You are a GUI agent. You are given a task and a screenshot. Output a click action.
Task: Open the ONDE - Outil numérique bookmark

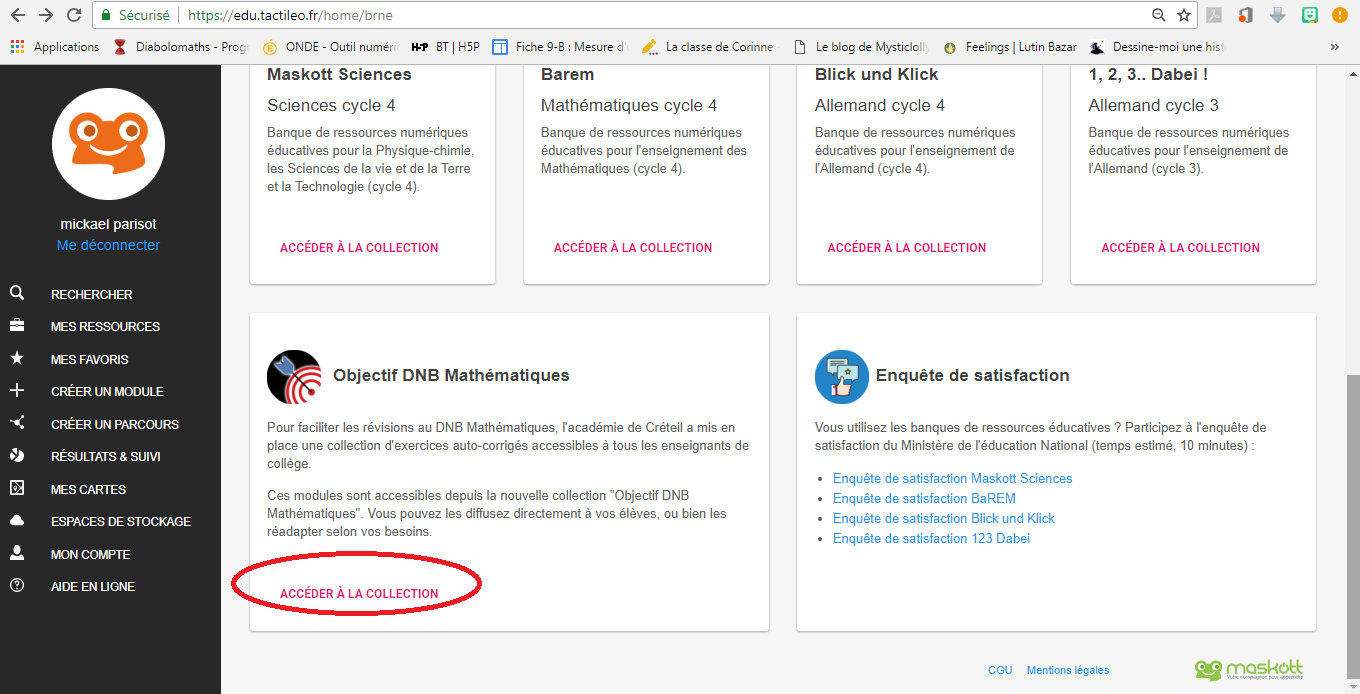click(x=330, y=47)
